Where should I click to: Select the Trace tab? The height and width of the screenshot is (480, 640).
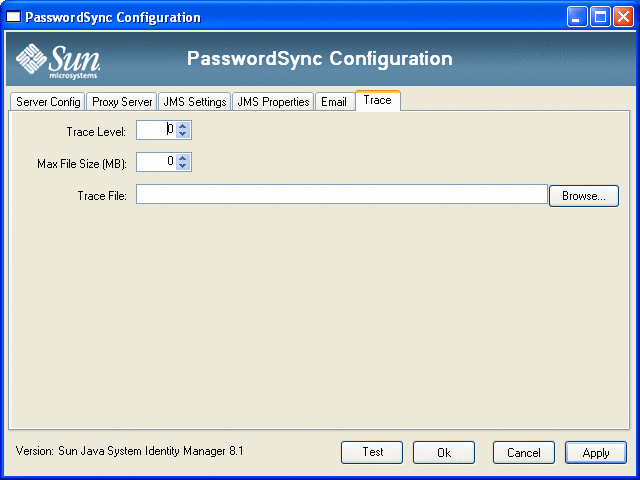coord(378,100)
